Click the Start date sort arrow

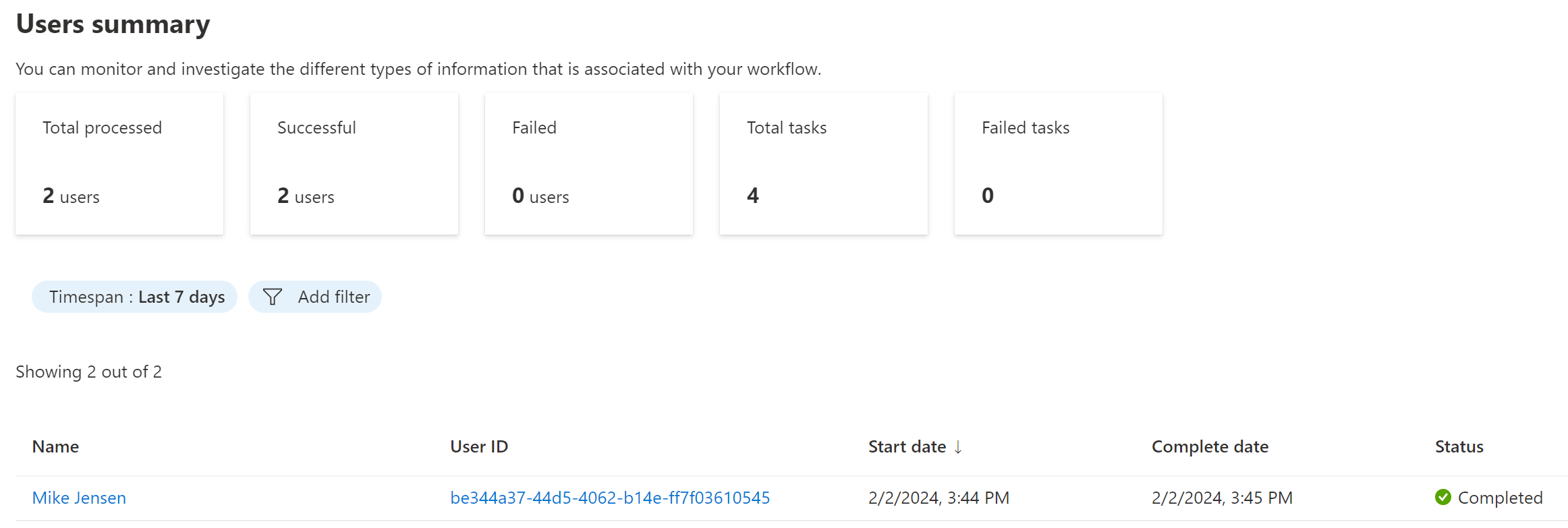coord(958,446)
